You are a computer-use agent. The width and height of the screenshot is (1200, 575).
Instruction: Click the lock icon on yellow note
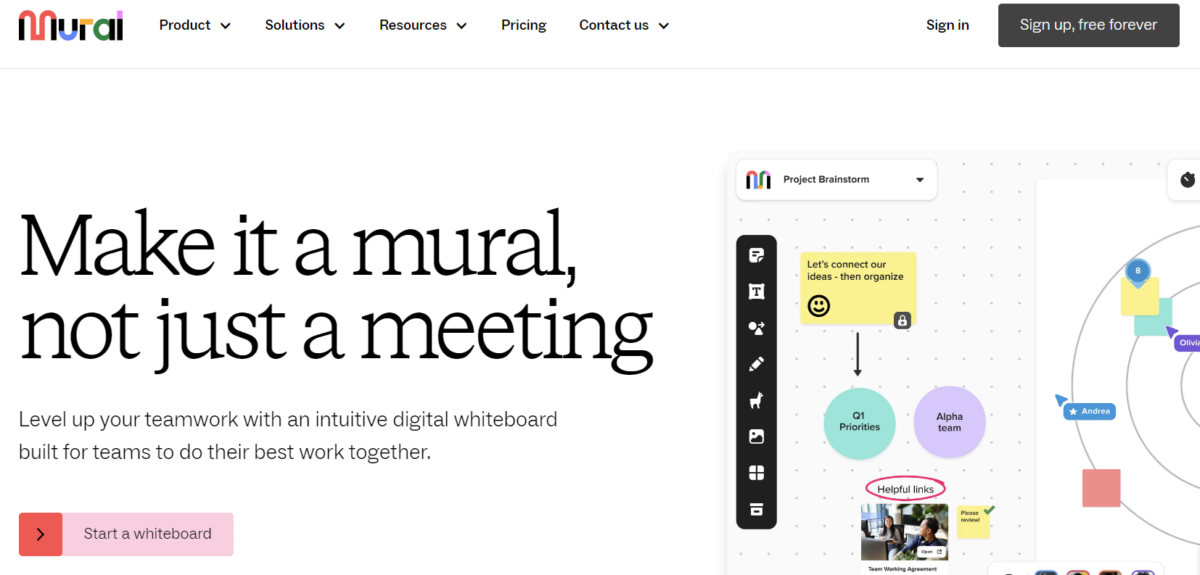pos(902,320)
